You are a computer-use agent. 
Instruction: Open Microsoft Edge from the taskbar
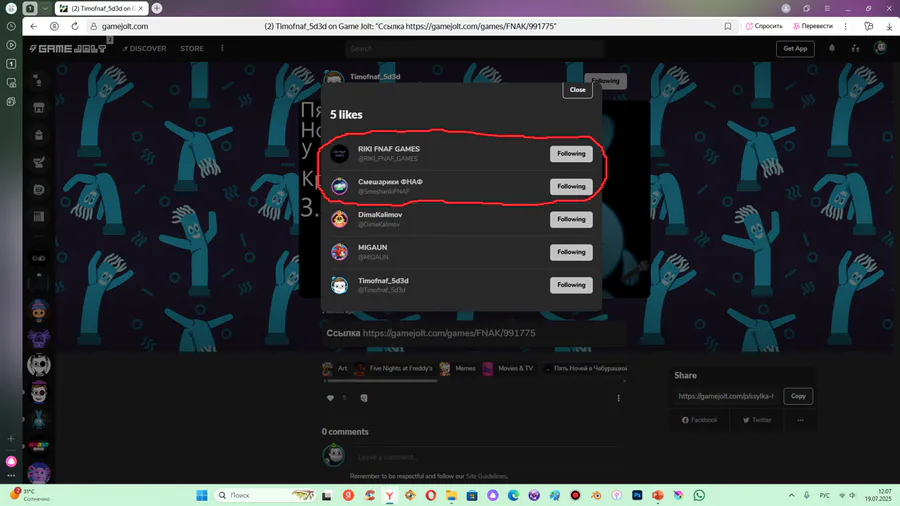pyautogui.click(x=513, y=495)
